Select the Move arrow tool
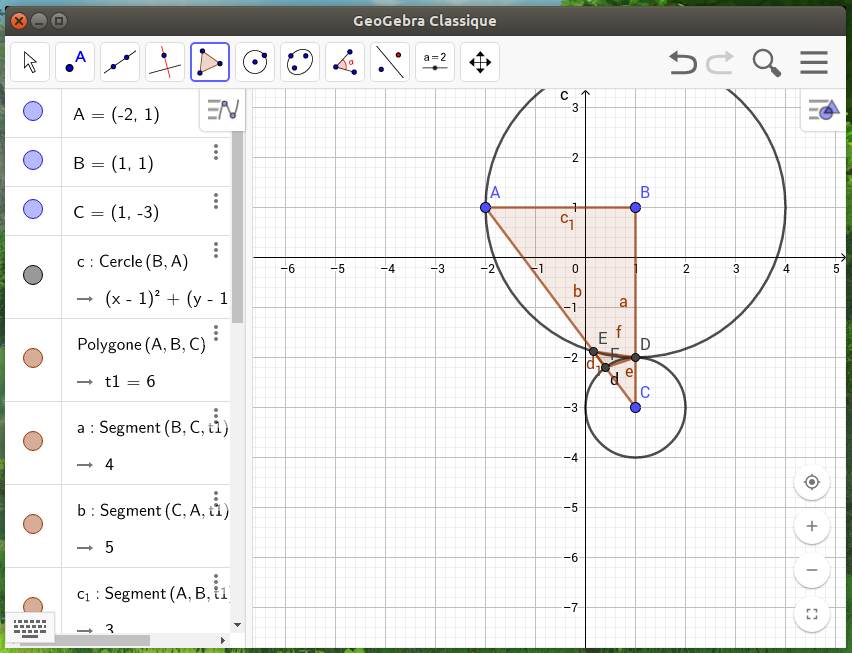The width and height of the screenshot is (852, 653). [30, 62]
